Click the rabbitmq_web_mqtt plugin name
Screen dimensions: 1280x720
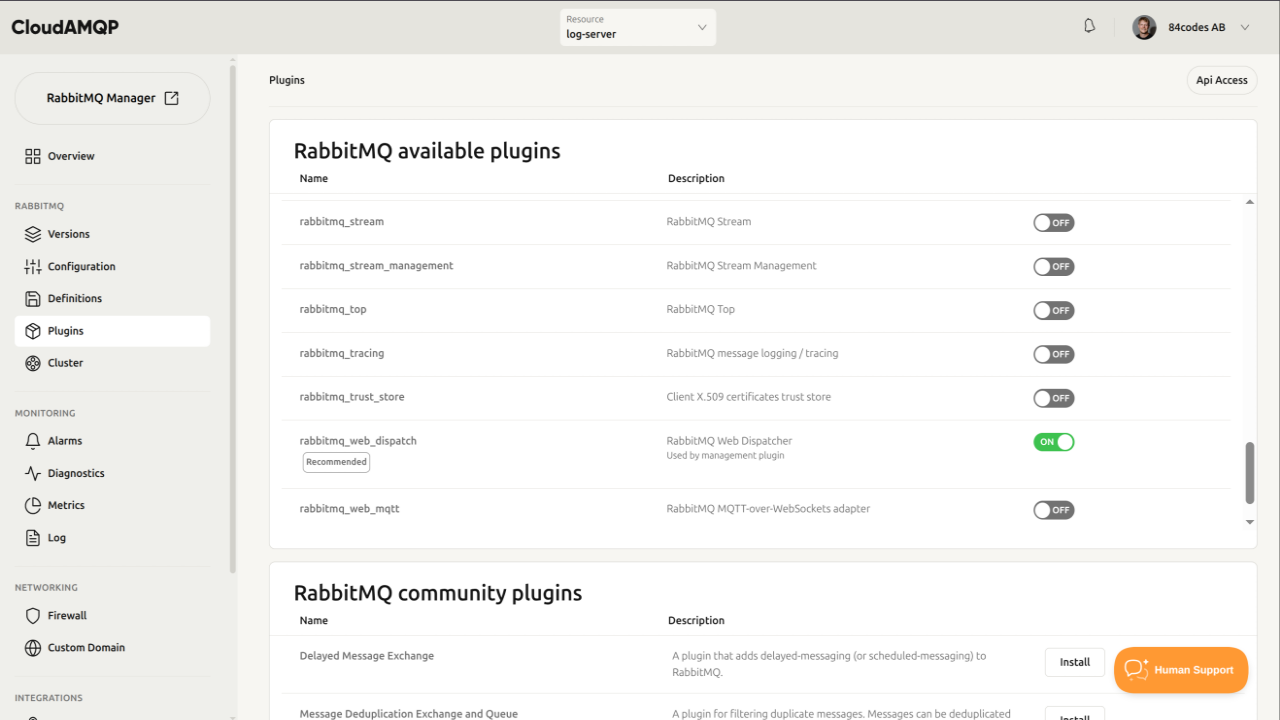pos(349,509)
